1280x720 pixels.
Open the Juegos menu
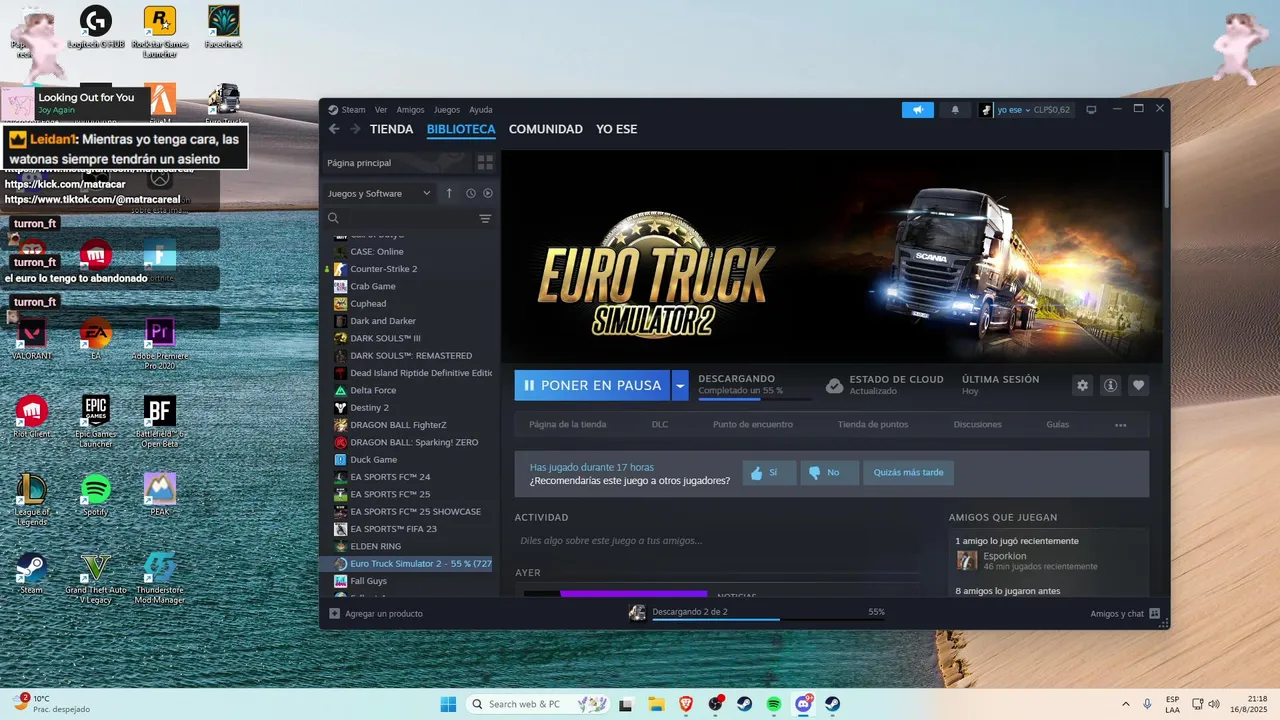click(447, 110)
